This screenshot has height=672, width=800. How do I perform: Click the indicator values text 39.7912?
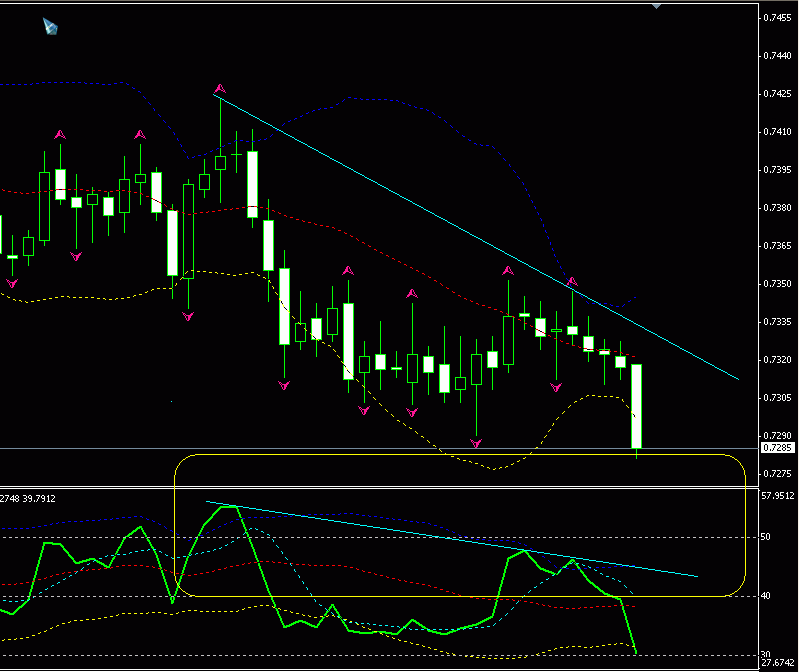click(39, 499)
